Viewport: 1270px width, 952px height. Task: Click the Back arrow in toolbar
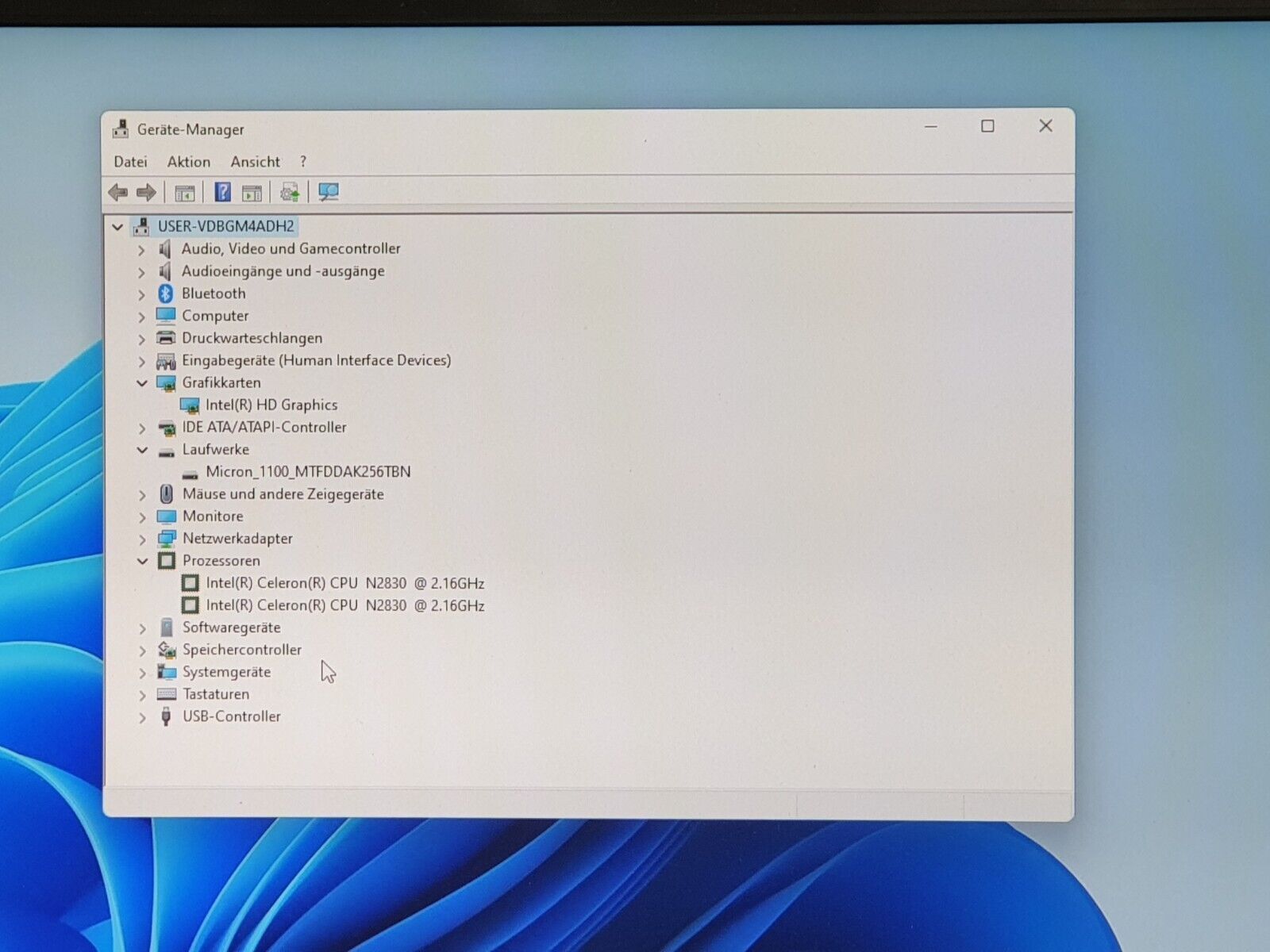click(x=118, y=192)
